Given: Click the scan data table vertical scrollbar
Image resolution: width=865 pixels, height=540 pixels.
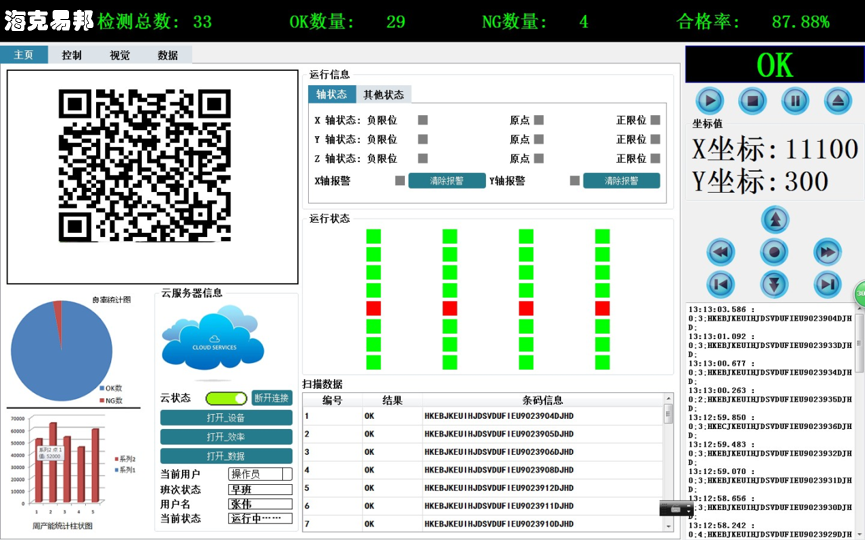Looking at the screenshot, I should [x=668, y=460].
